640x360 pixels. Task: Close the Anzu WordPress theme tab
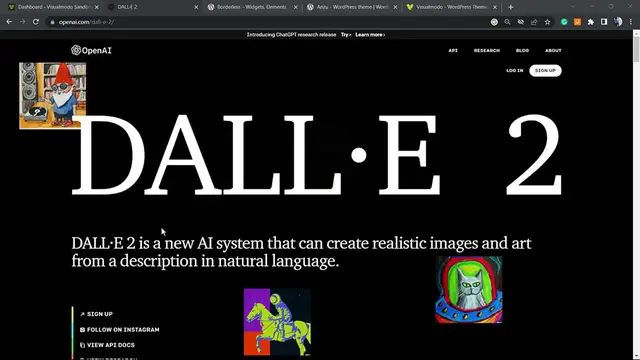pos(395,7)
